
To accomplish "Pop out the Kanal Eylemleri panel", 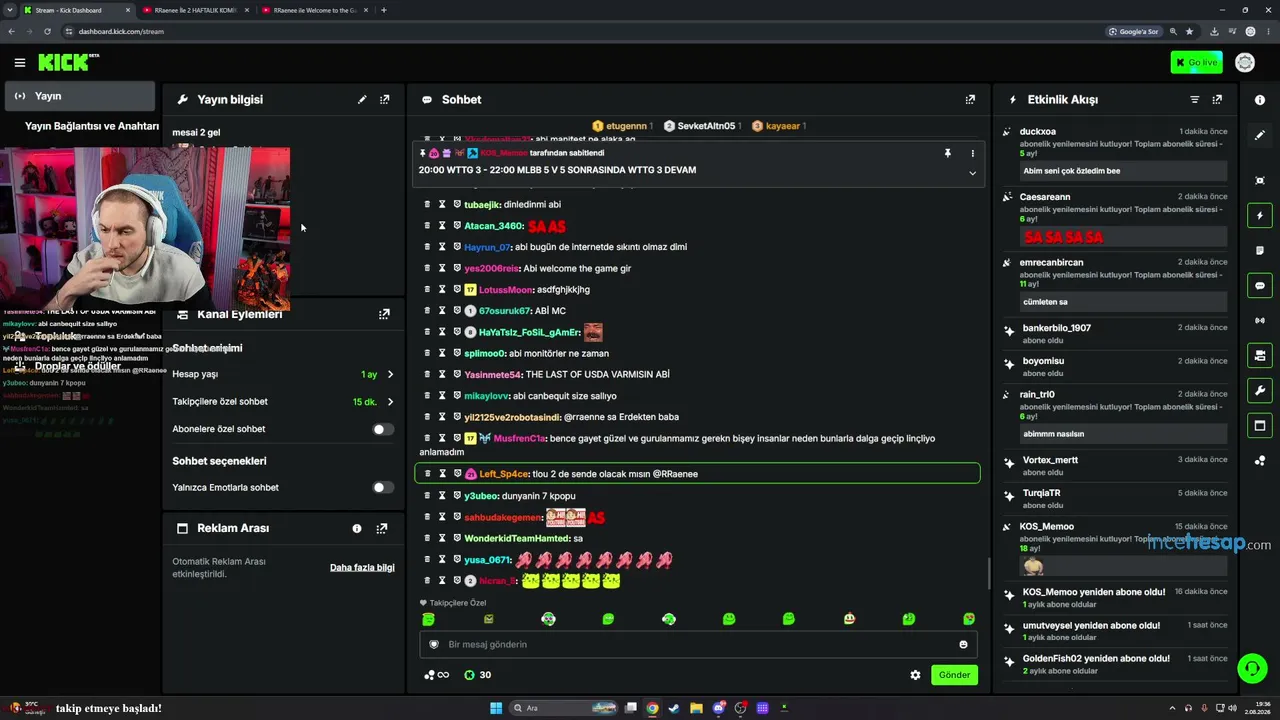I will (x=384, y=314).
